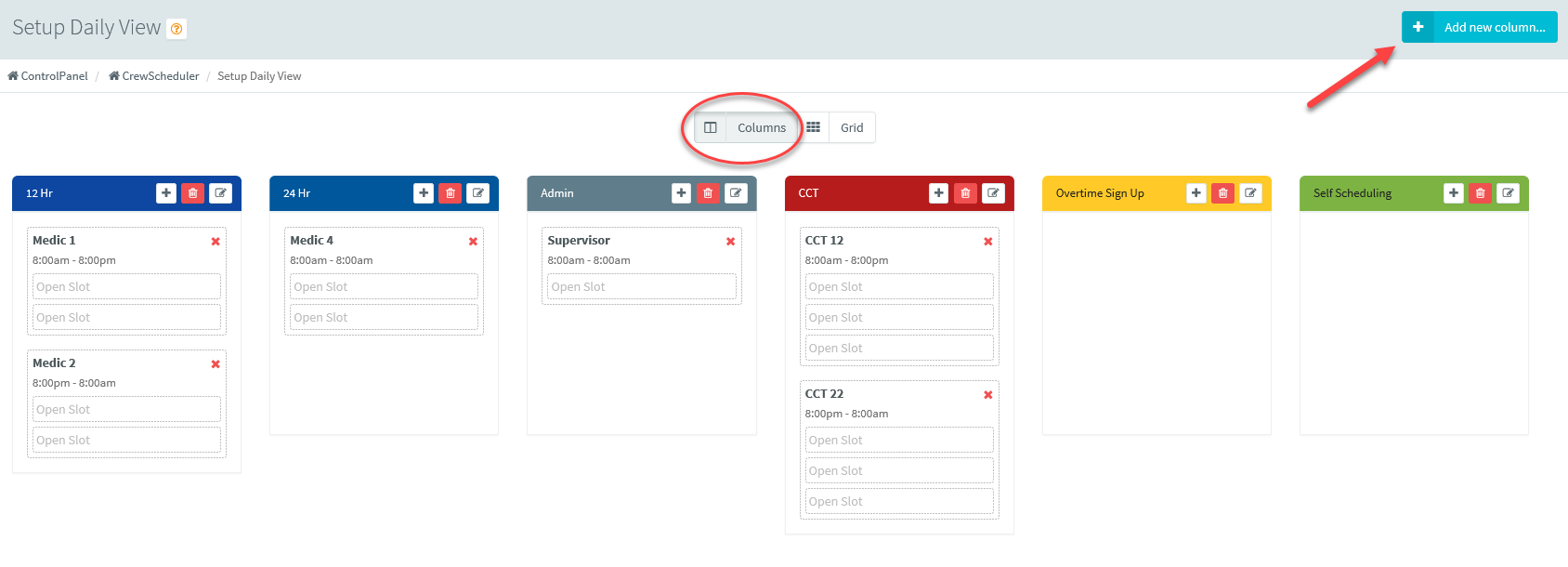The width and height of the screenshot is (1568, 567).
Task: Click the Overtime Sign Up column header
Action: pos(1156,193)
